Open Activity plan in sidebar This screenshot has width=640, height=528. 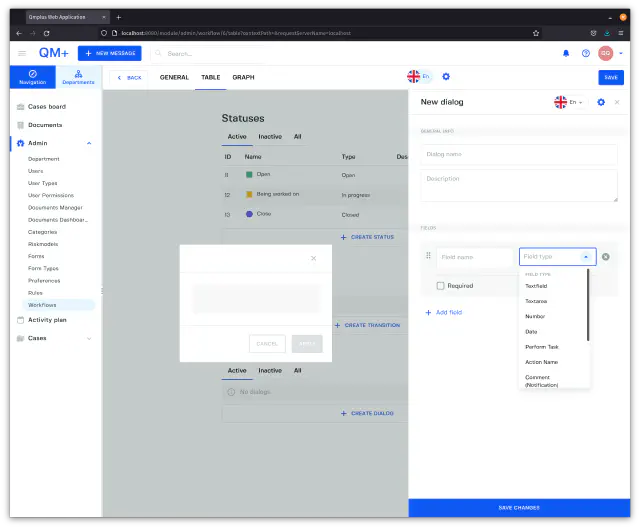coord(47,320)
